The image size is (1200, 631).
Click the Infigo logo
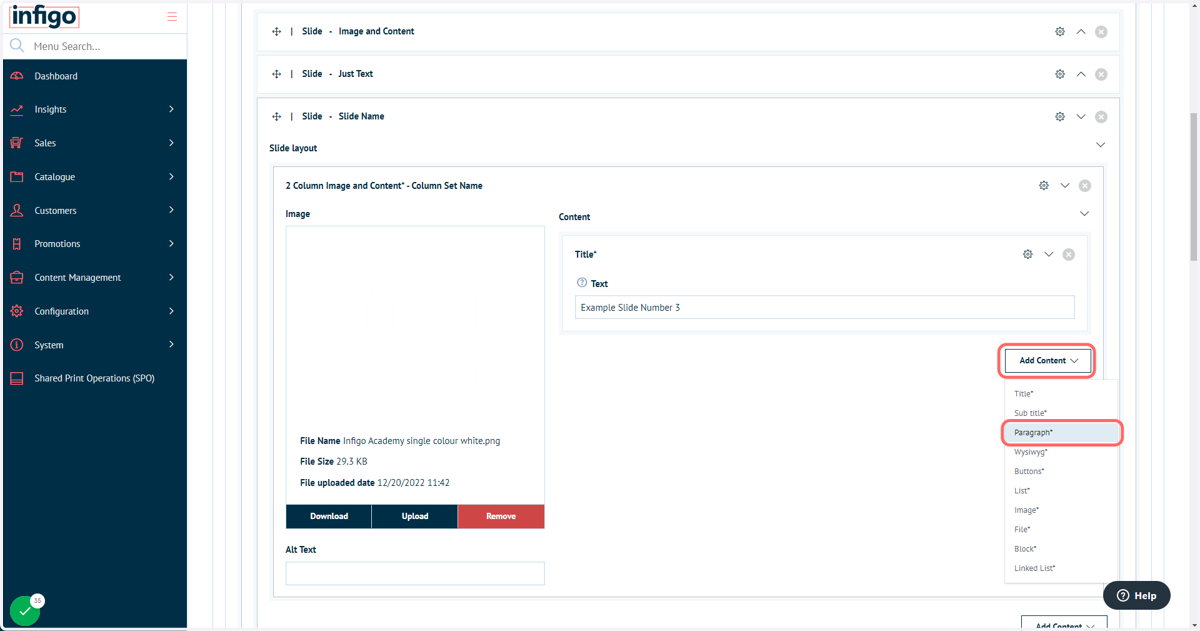(x=44, y=17)
